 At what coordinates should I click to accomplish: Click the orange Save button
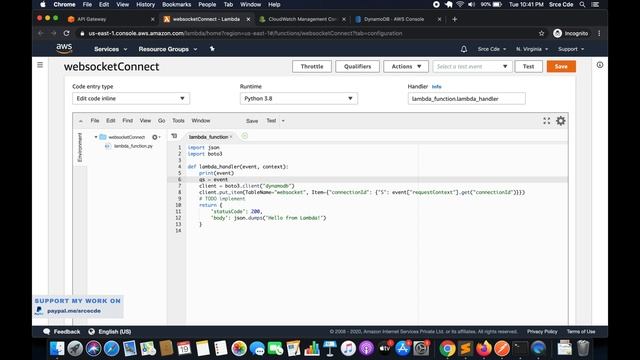coord(561,67)
